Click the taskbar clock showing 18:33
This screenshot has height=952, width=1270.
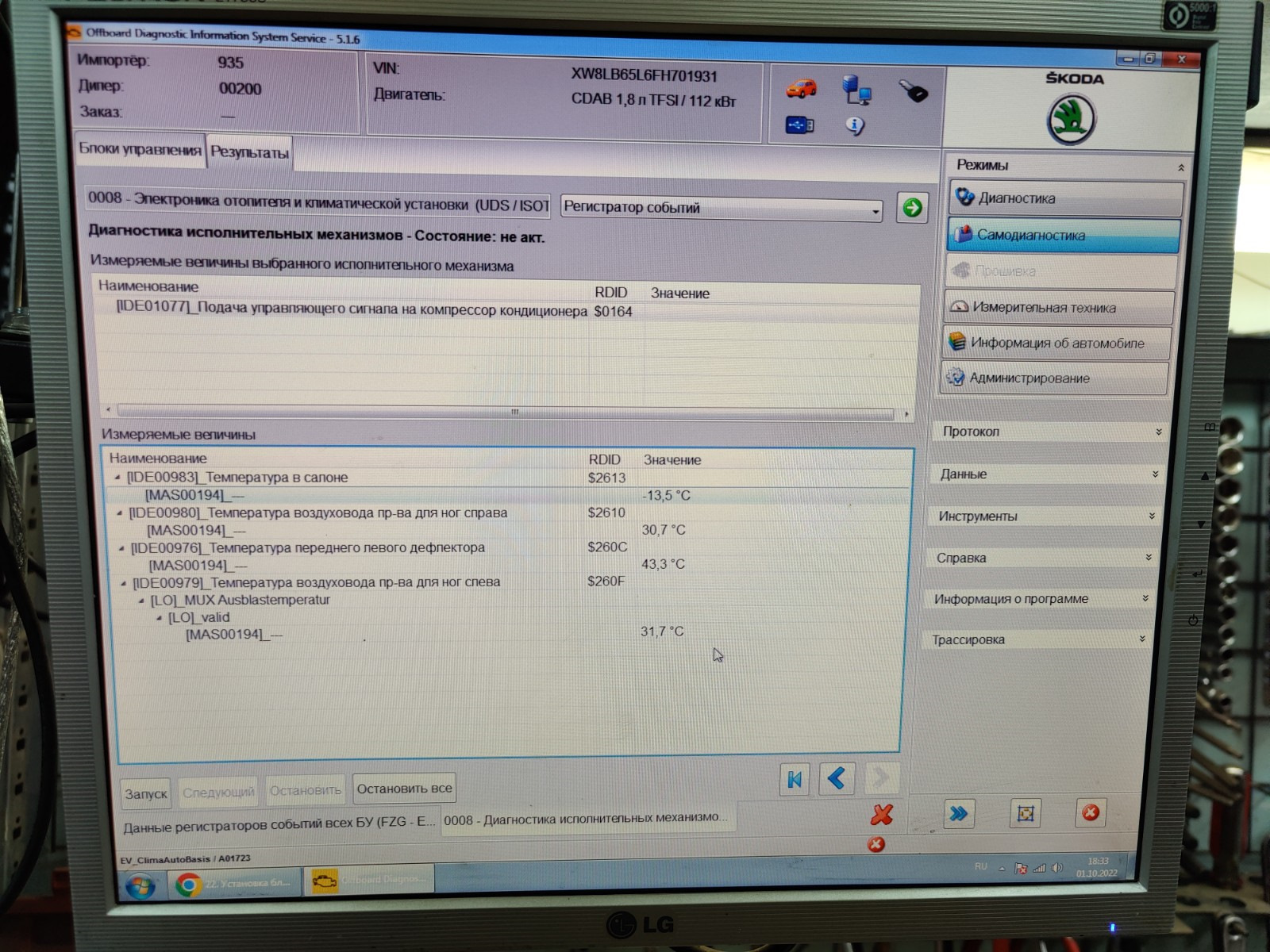pos(1097,867)
